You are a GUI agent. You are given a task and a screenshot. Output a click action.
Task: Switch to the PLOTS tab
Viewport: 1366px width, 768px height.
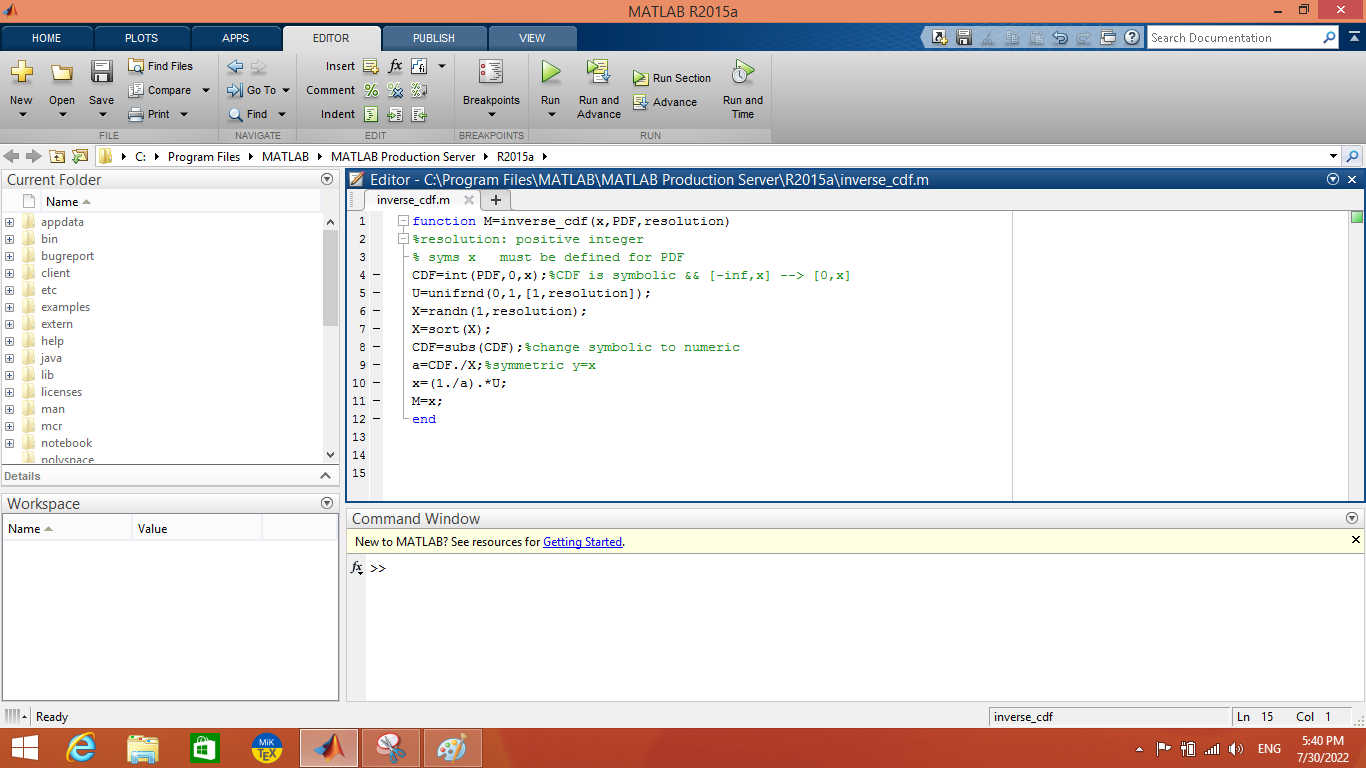[x=142, y=38]
